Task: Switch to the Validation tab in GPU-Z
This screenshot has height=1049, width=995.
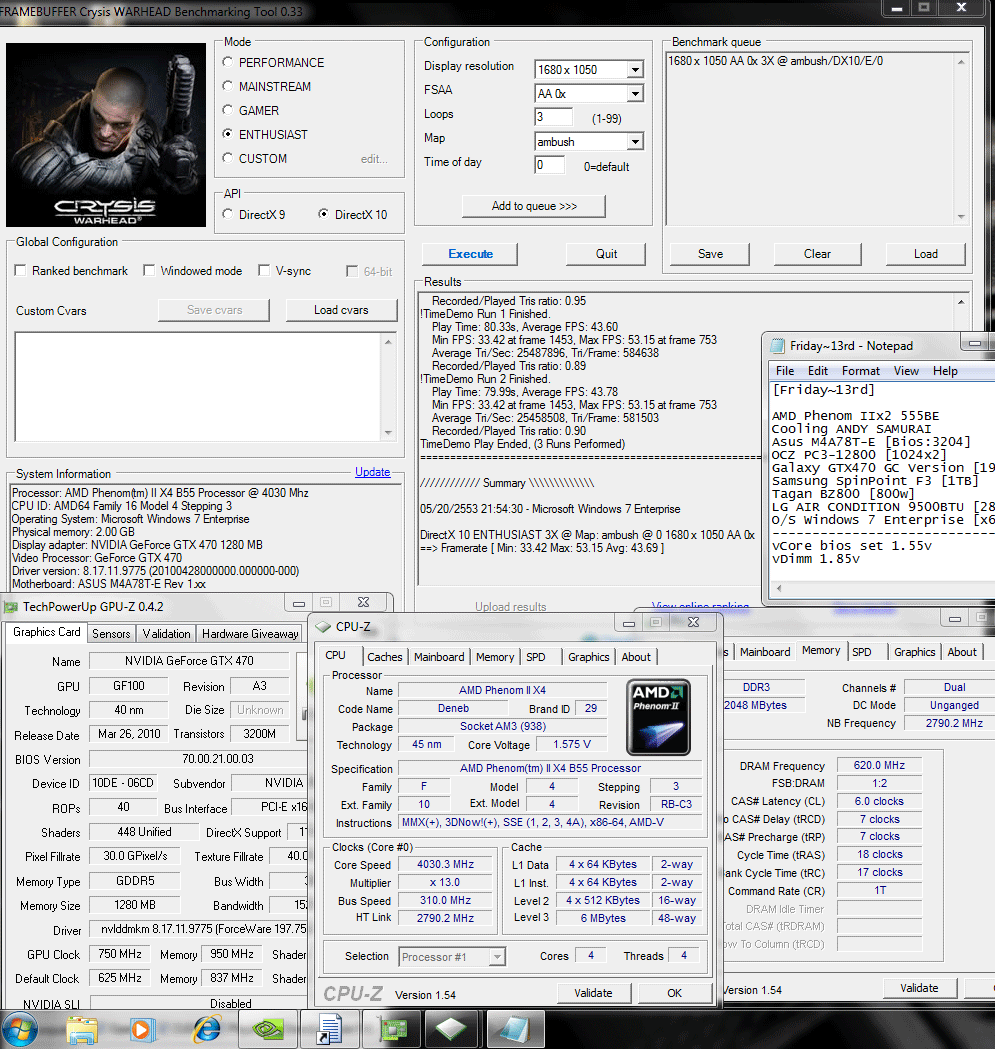Action: coord(166,634)
